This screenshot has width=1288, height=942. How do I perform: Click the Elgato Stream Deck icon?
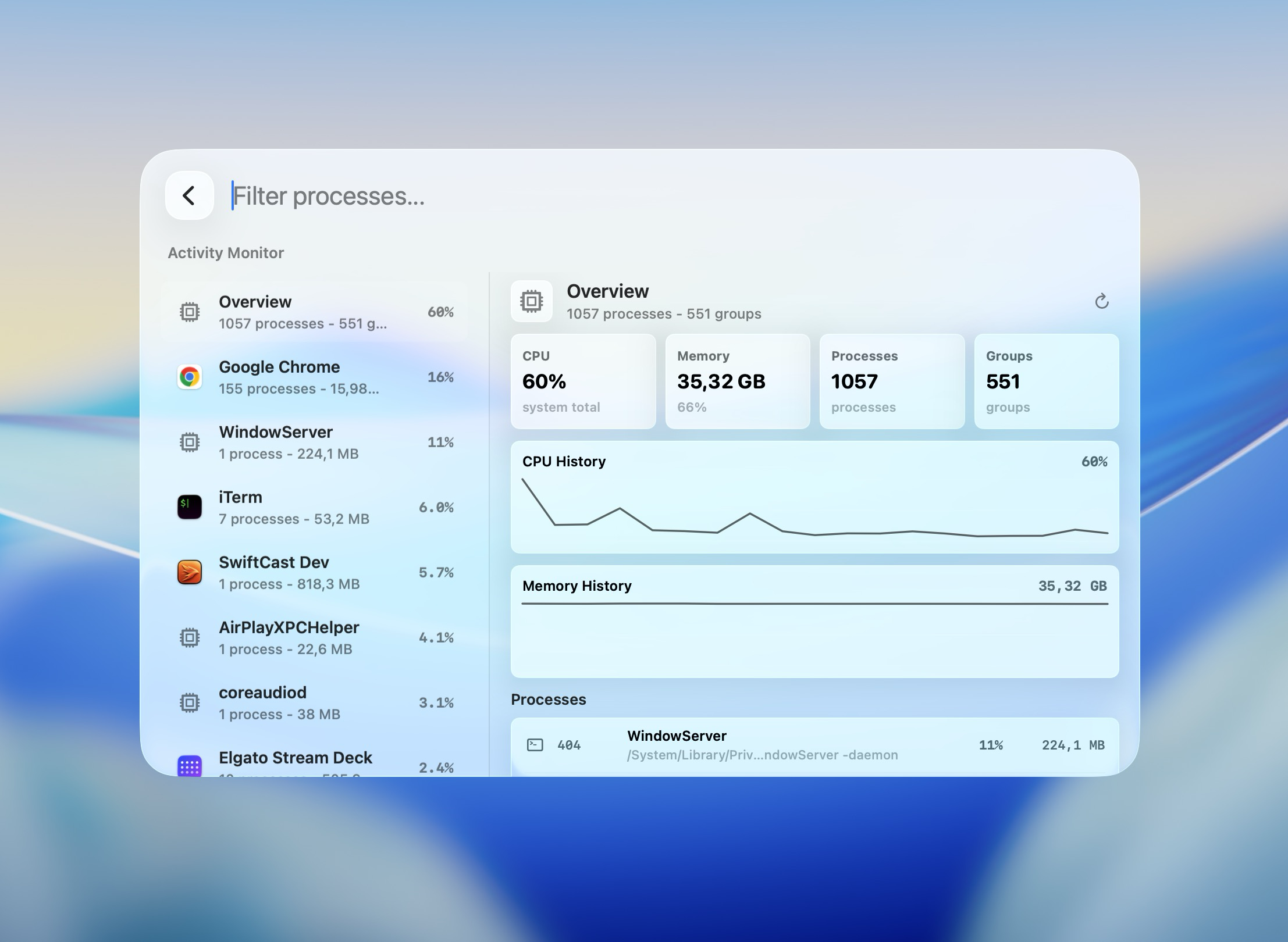pos(189,766)
